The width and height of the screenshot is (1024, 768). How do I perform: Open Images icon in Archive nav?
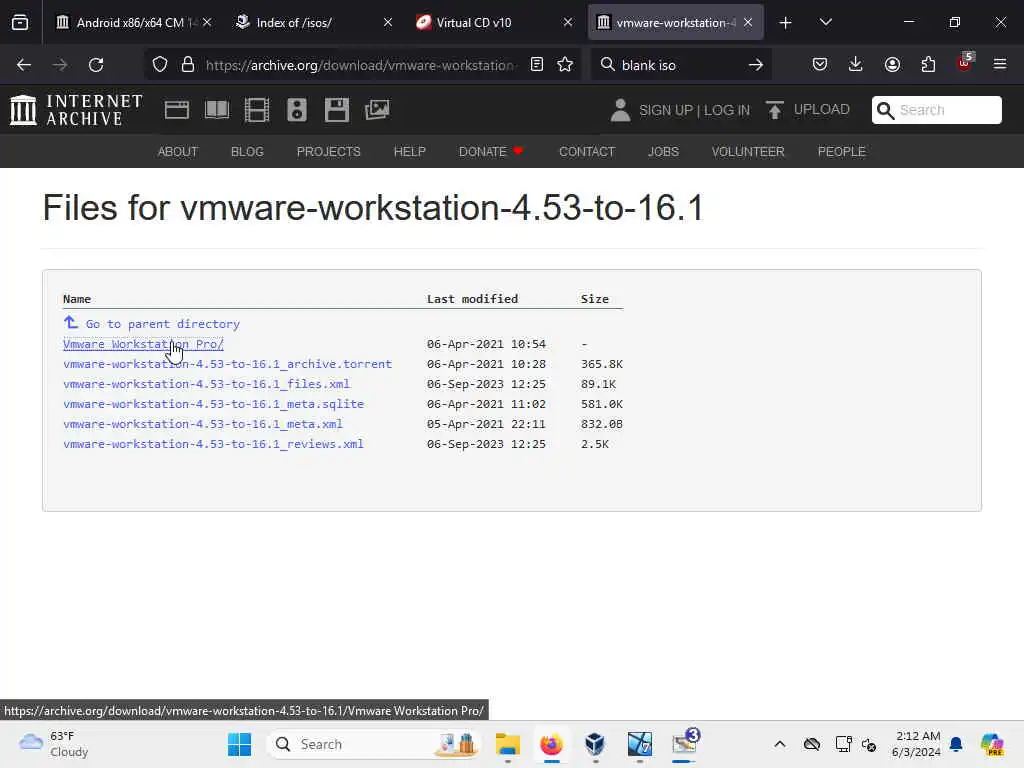click(x=377, y=110)
